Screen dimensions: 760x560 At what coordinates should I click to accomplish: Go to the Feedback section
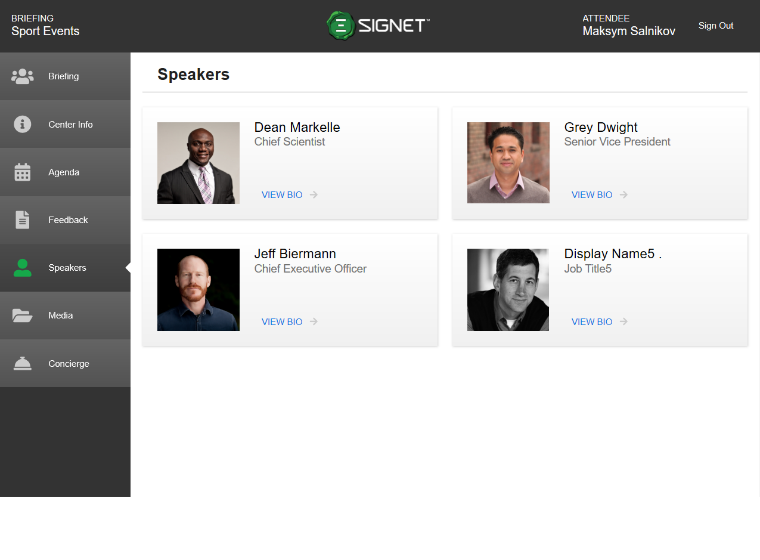(x=68, y=220)
